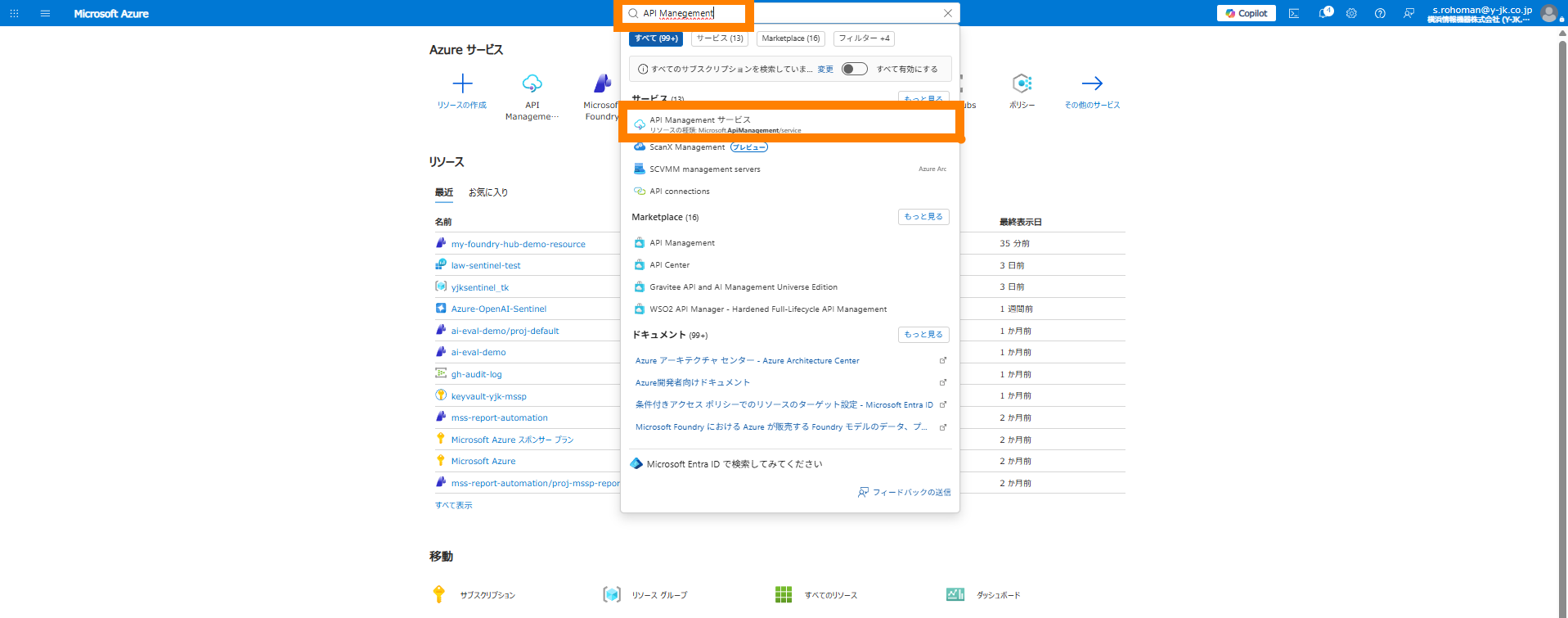
Task: Clear the search box with the X
Action: click(947, 13)
